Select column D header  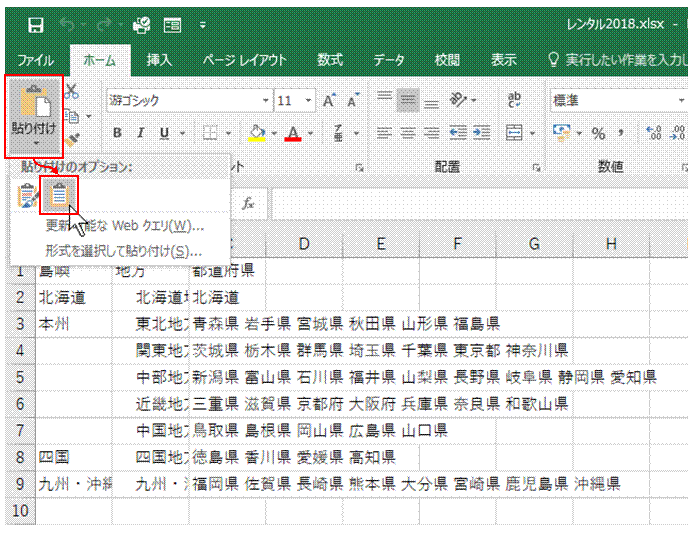(x=304, y=244)
